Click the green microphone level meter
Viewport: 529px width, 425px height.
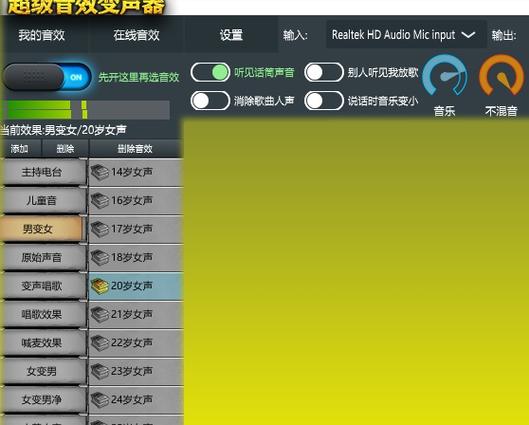click(x=86, y=110)
